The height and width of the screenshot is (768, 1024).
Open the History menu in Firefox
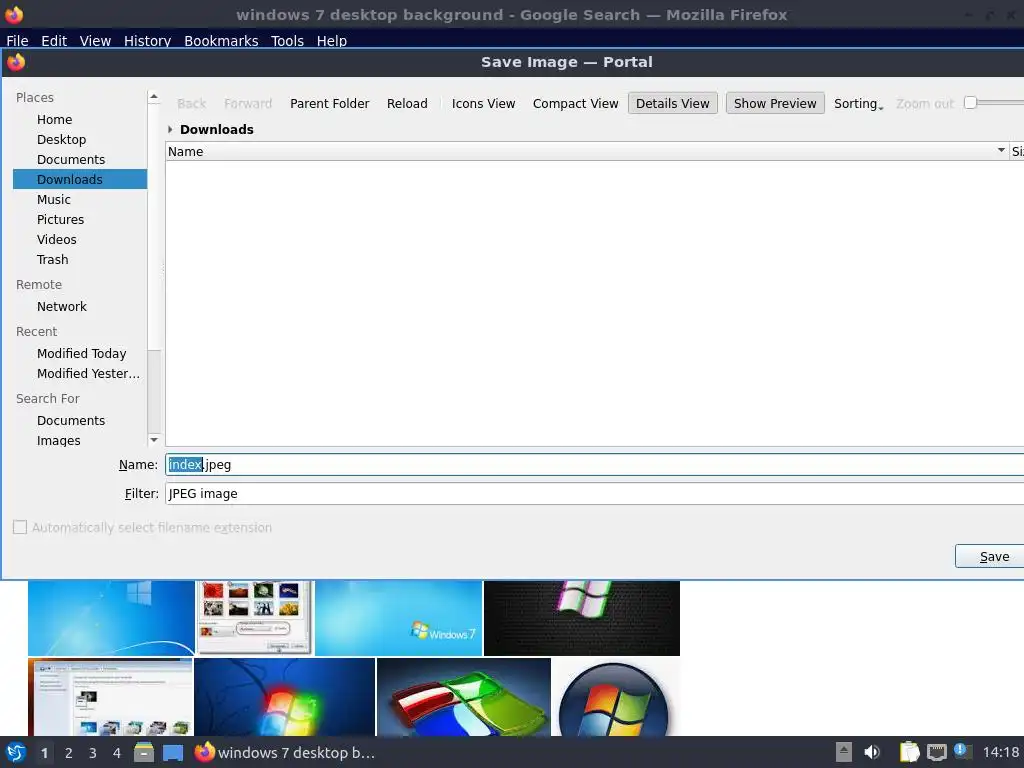pos(148,40)
